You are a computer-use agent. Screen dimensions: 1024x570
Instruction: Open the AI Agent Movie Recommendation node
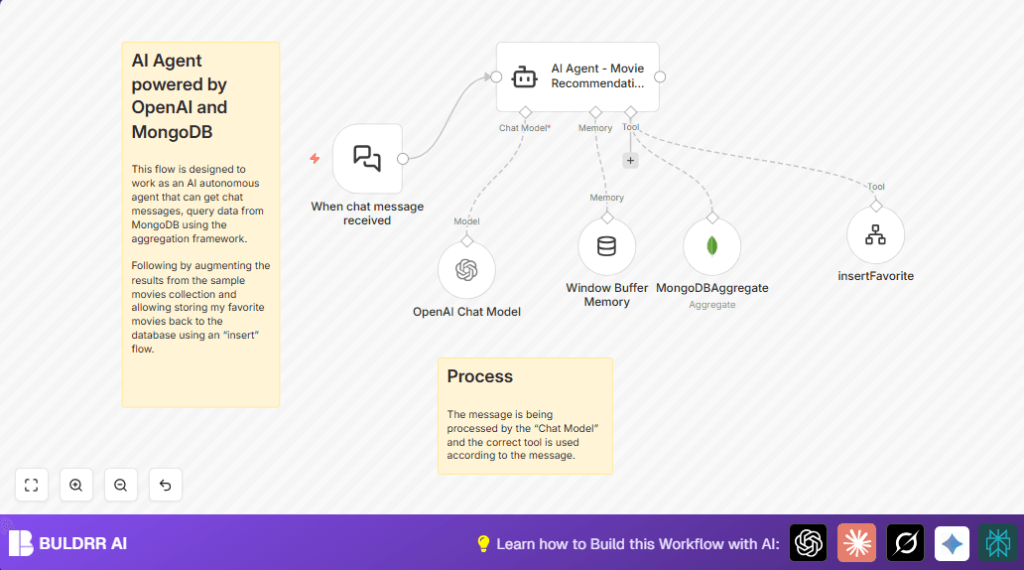pyautogui.click(x=577, y=77)
